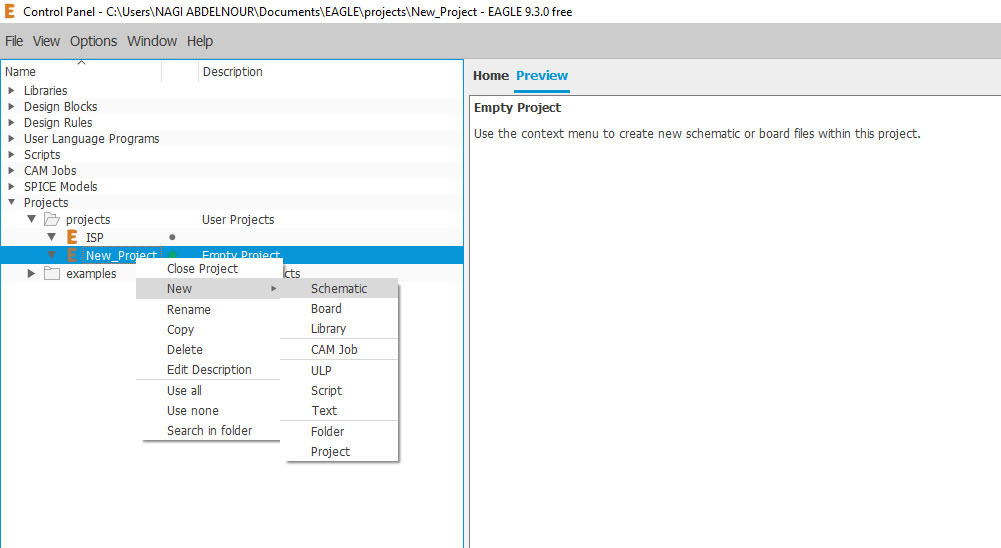Viewport: 1001px width, 548px height.
Task: Create a new Schematic from submenu
Action: tap(339, 289)
